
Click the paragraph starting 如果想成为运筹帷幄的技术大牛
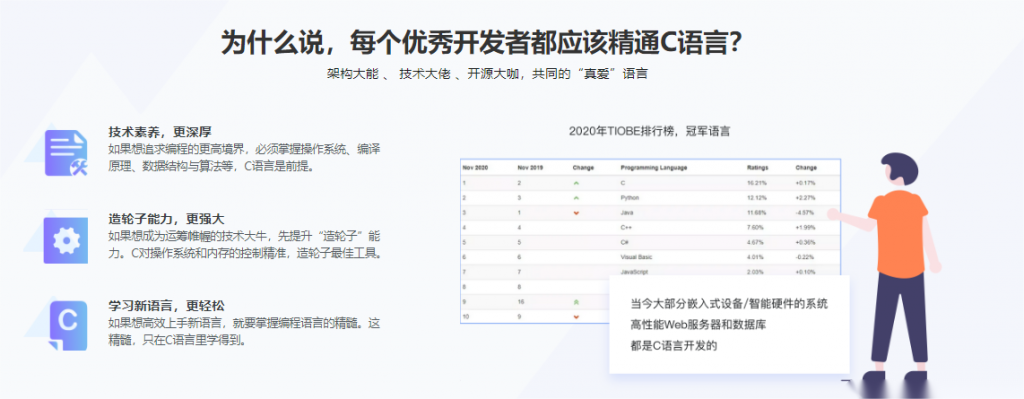click(x=244, y=244)
